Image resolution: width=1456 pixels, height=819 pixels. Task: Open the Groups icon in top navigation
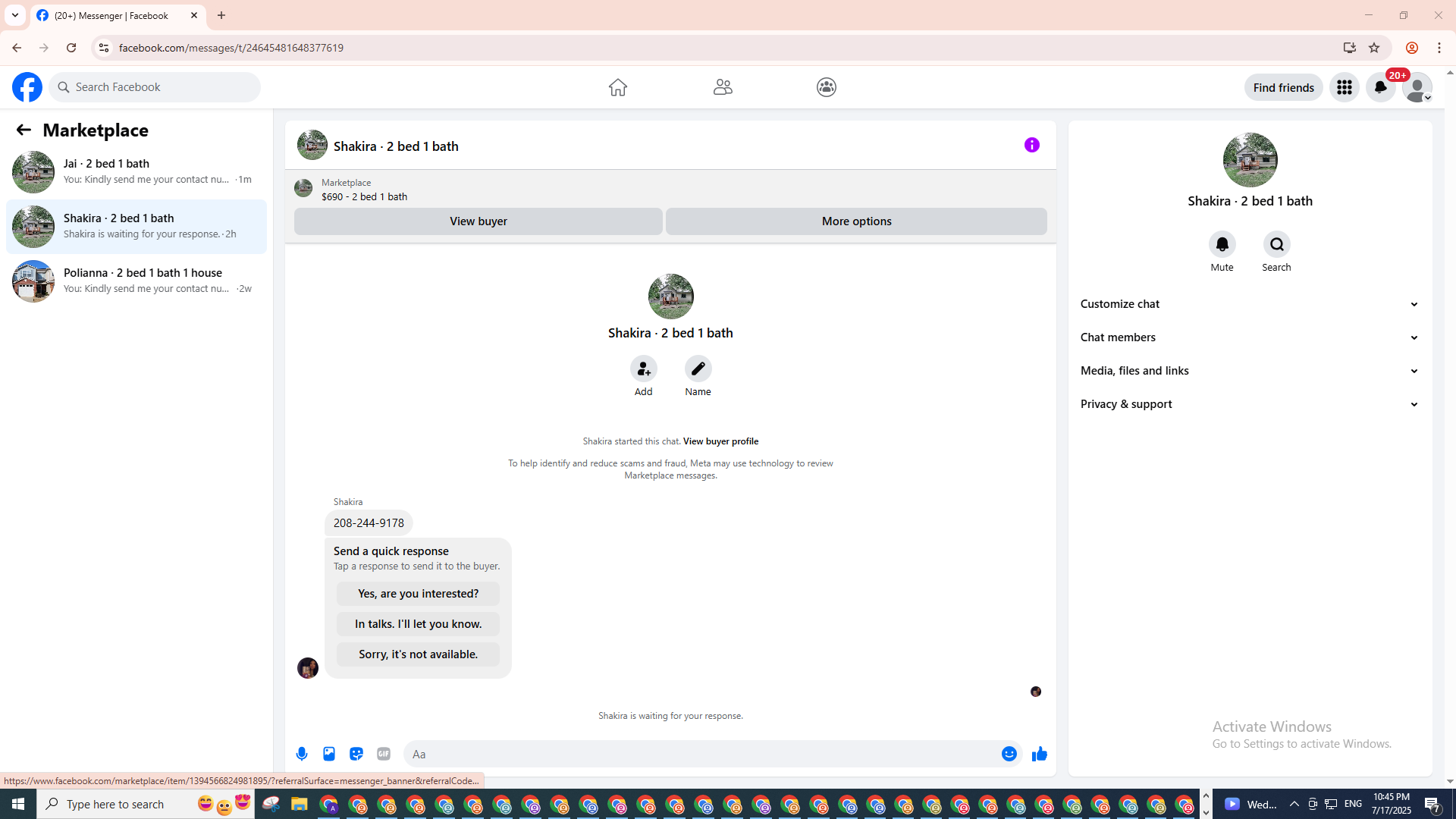(x=827, y=87)
